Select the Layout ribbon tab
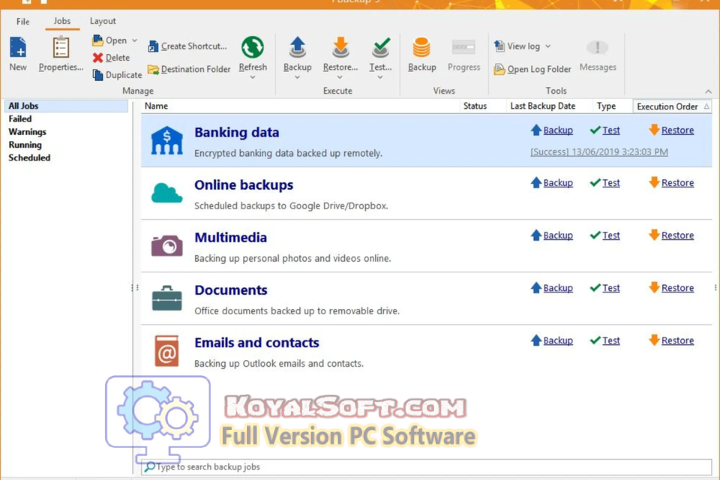Screen dimensions: 720x480 click(x=102, y=21)
